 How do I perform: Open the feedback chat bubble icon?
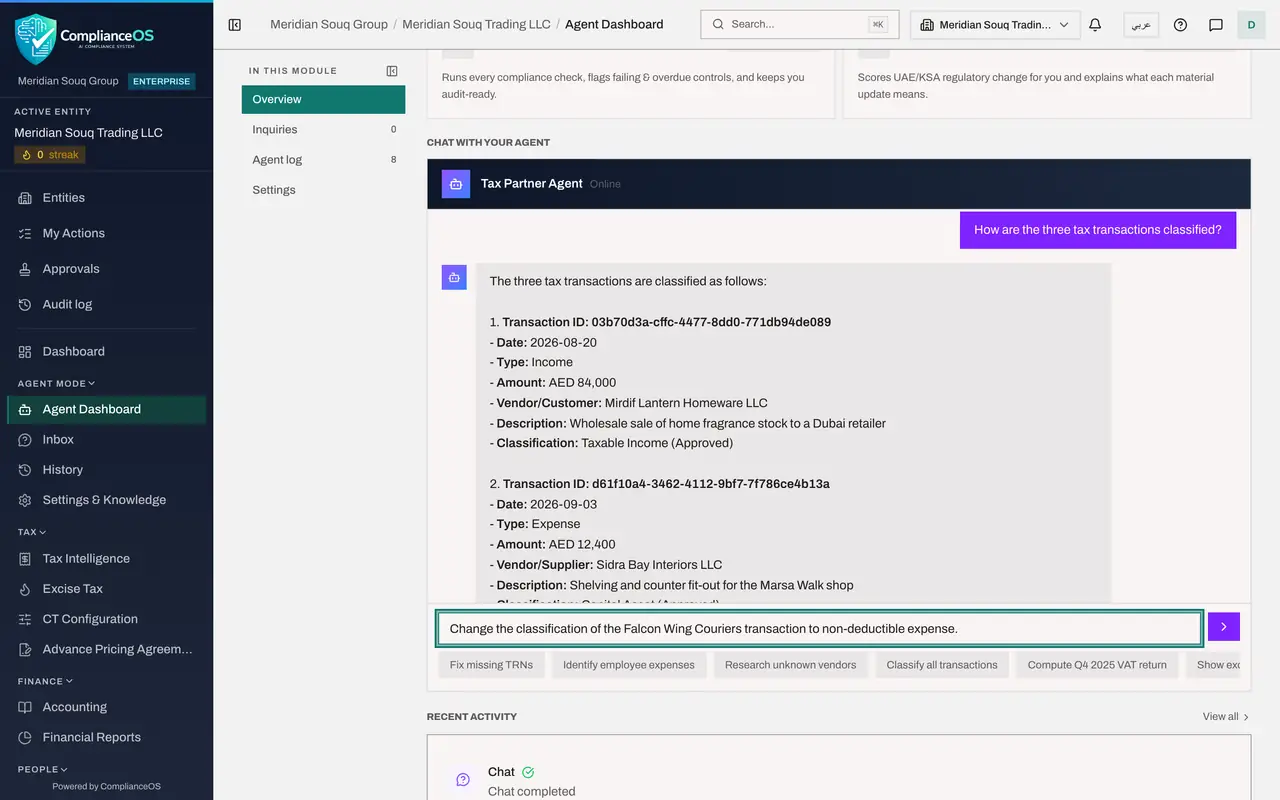[1216, 25]
